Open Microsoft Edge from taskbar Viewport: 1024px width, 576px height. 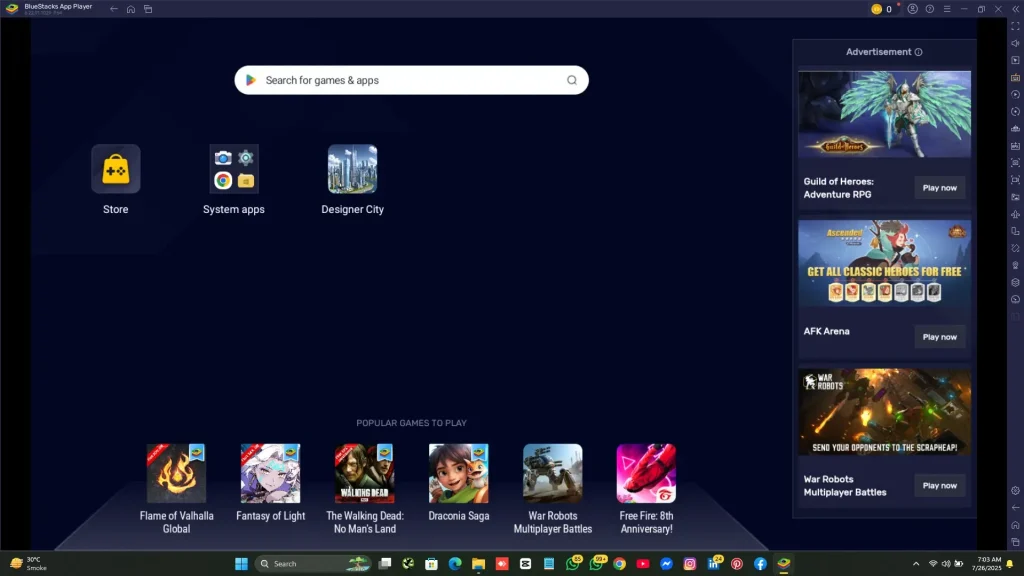point(455,564)
